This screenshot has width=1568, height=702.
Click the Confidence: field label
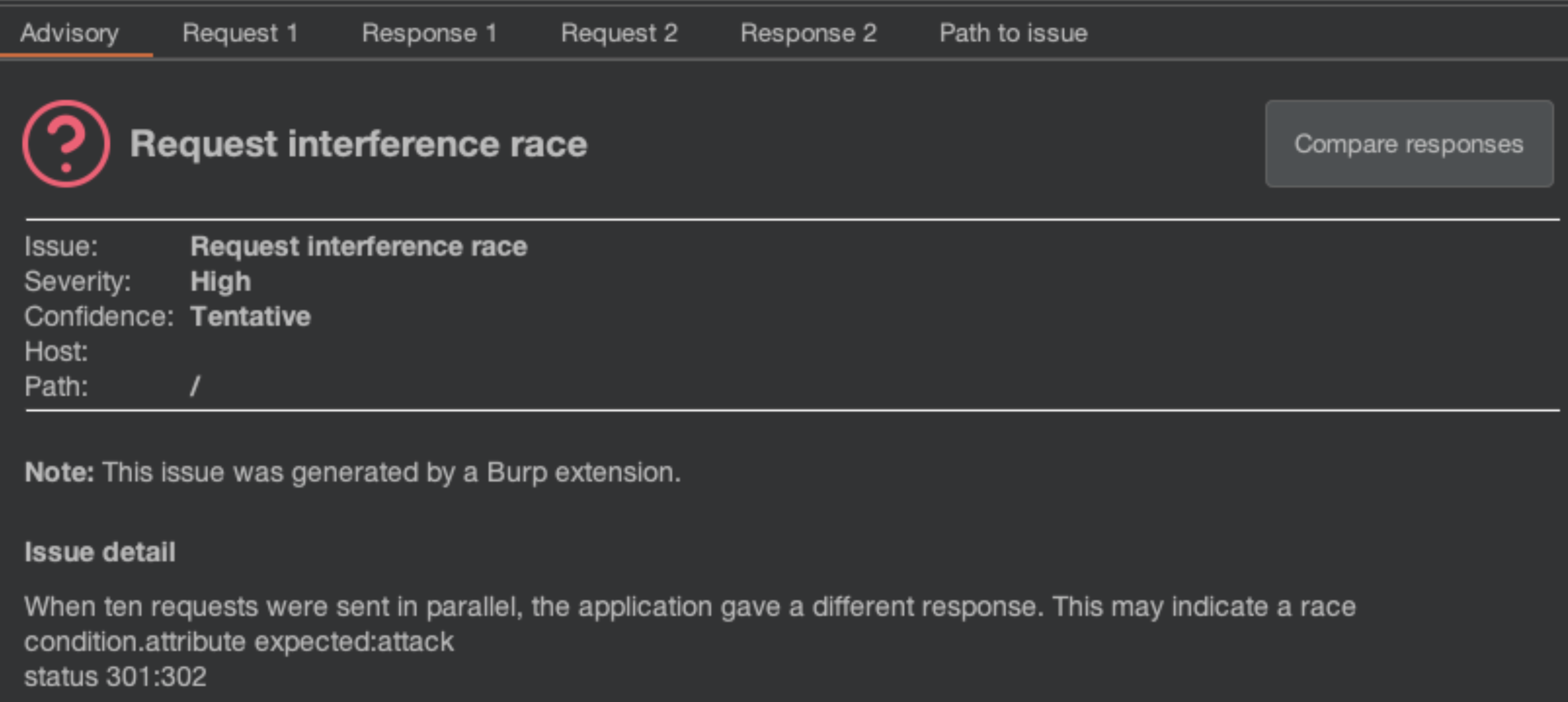coord(99,317)
